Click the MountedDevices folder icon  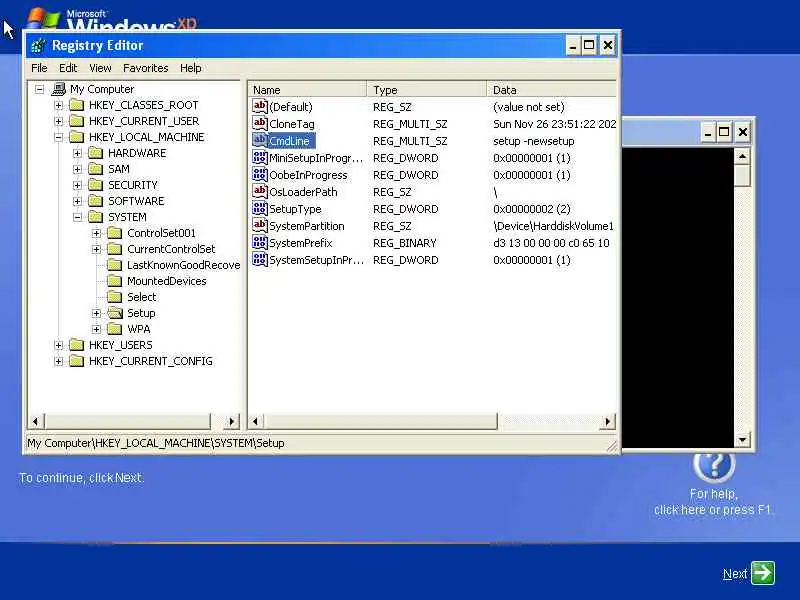click(x=115, y=281)
